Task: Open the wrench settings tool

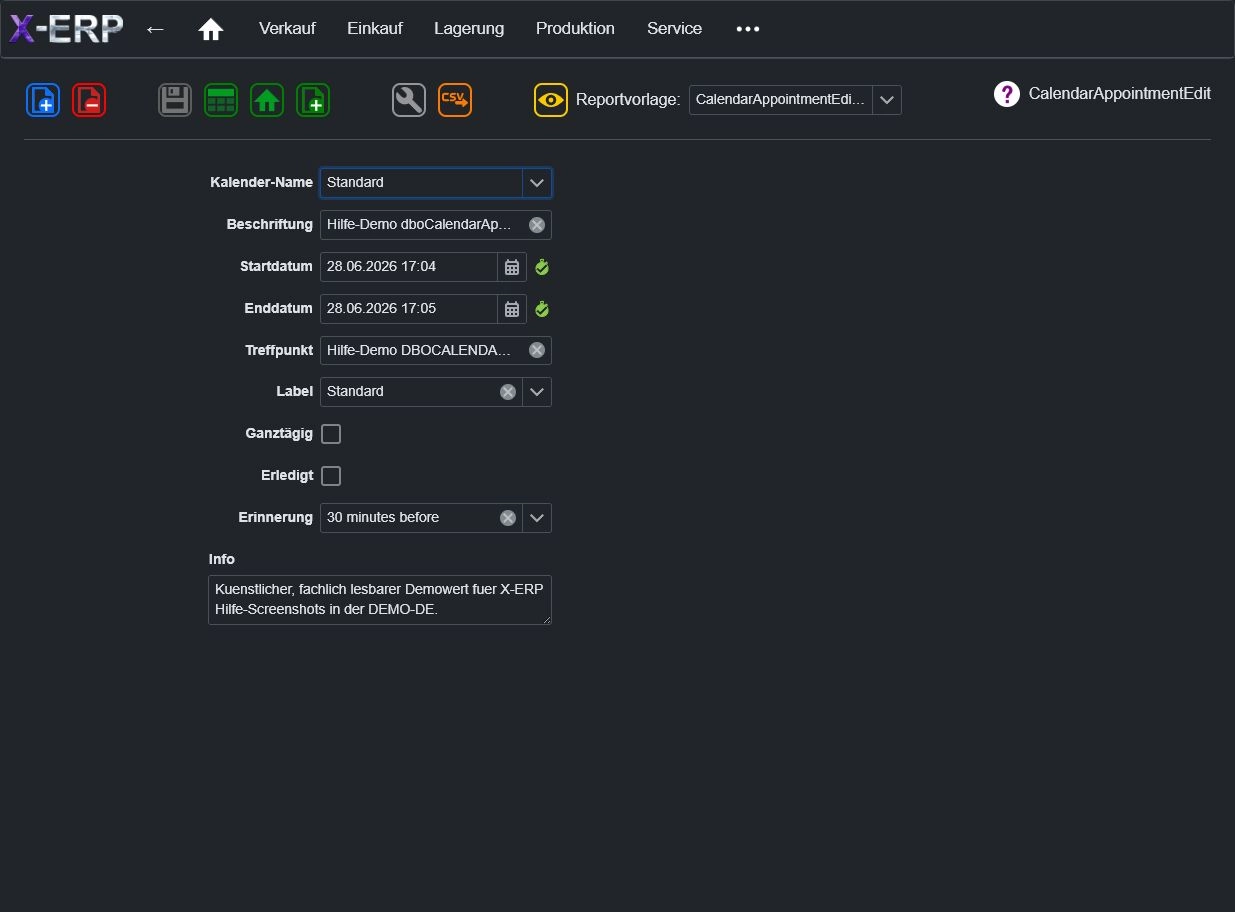Action: 409,100
